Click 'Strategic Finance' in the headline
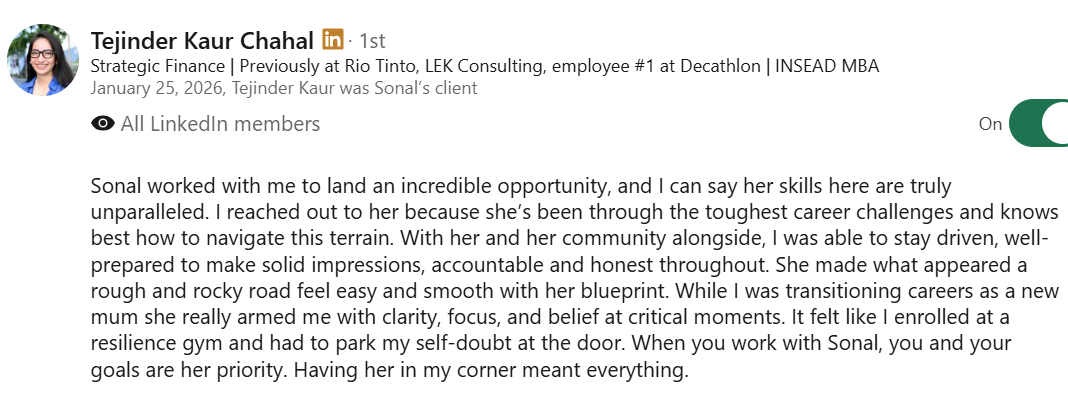The height and width of the screenshot is (412, 1068). click(x=158, y=66)
